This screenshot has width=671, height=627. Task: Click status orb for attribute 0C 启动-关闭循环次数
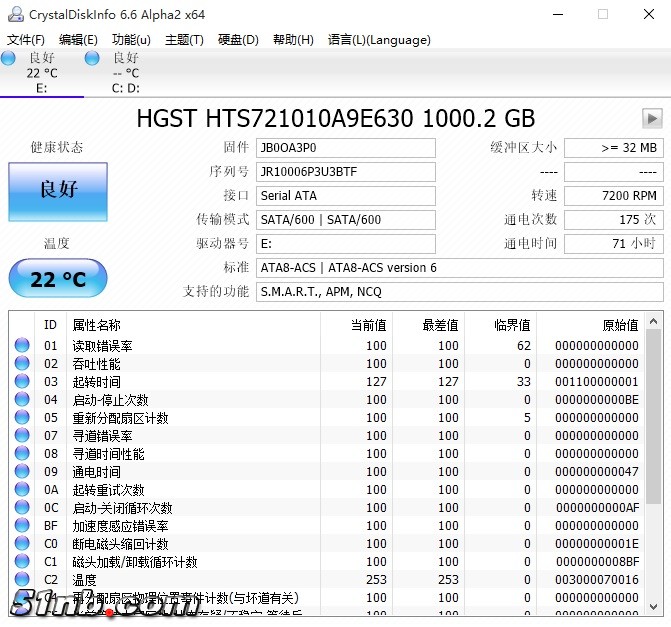click(x=22, y=507)
